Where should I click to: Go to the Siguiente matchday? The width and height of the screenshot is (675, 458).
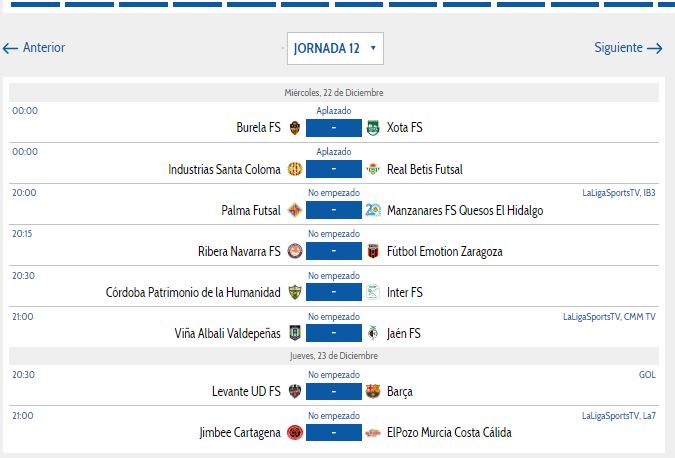[628, 48]
